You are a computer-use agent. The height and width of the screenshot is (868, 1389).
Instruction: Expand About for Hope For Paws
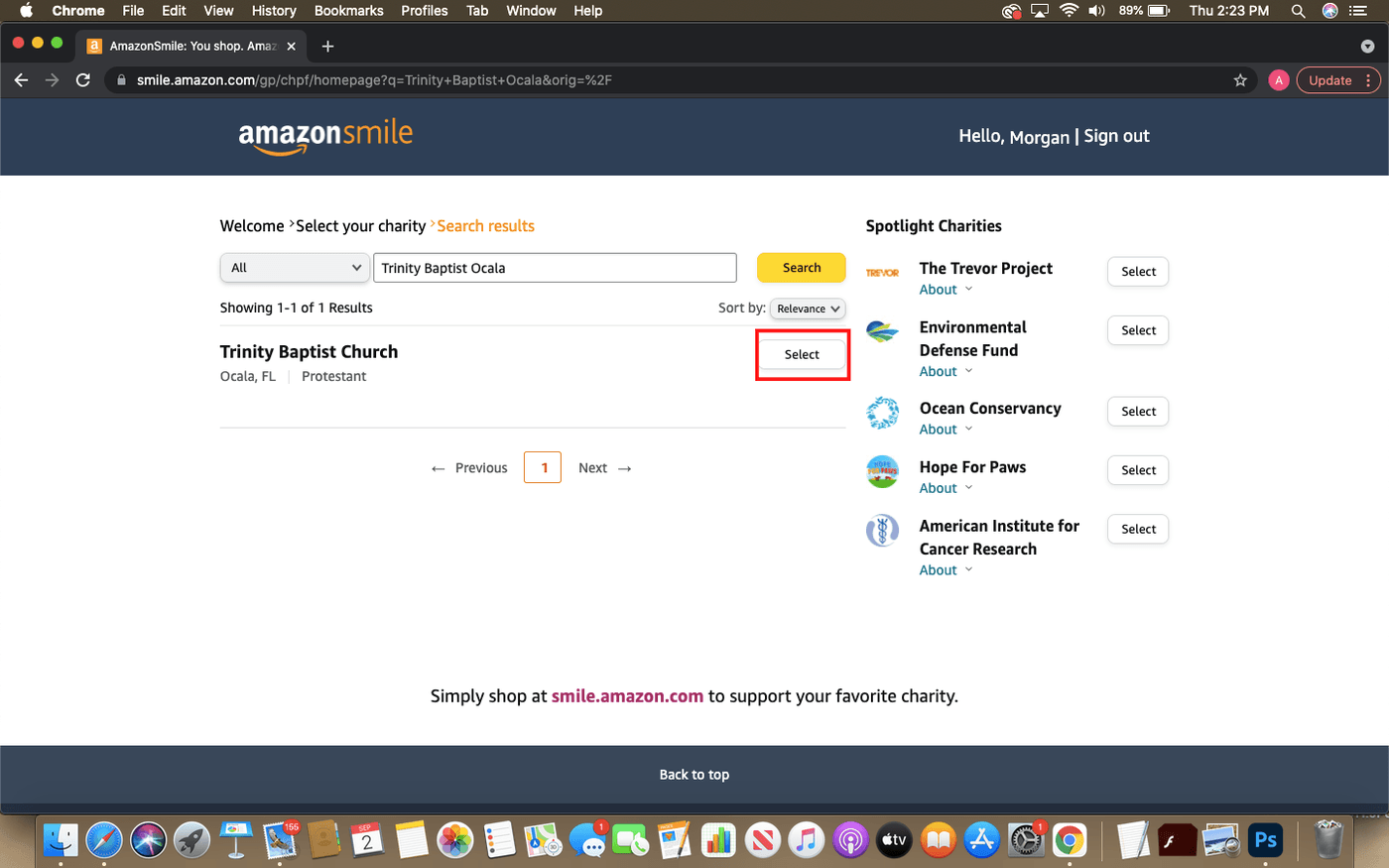pyautogui.click(x=946, y=488)
